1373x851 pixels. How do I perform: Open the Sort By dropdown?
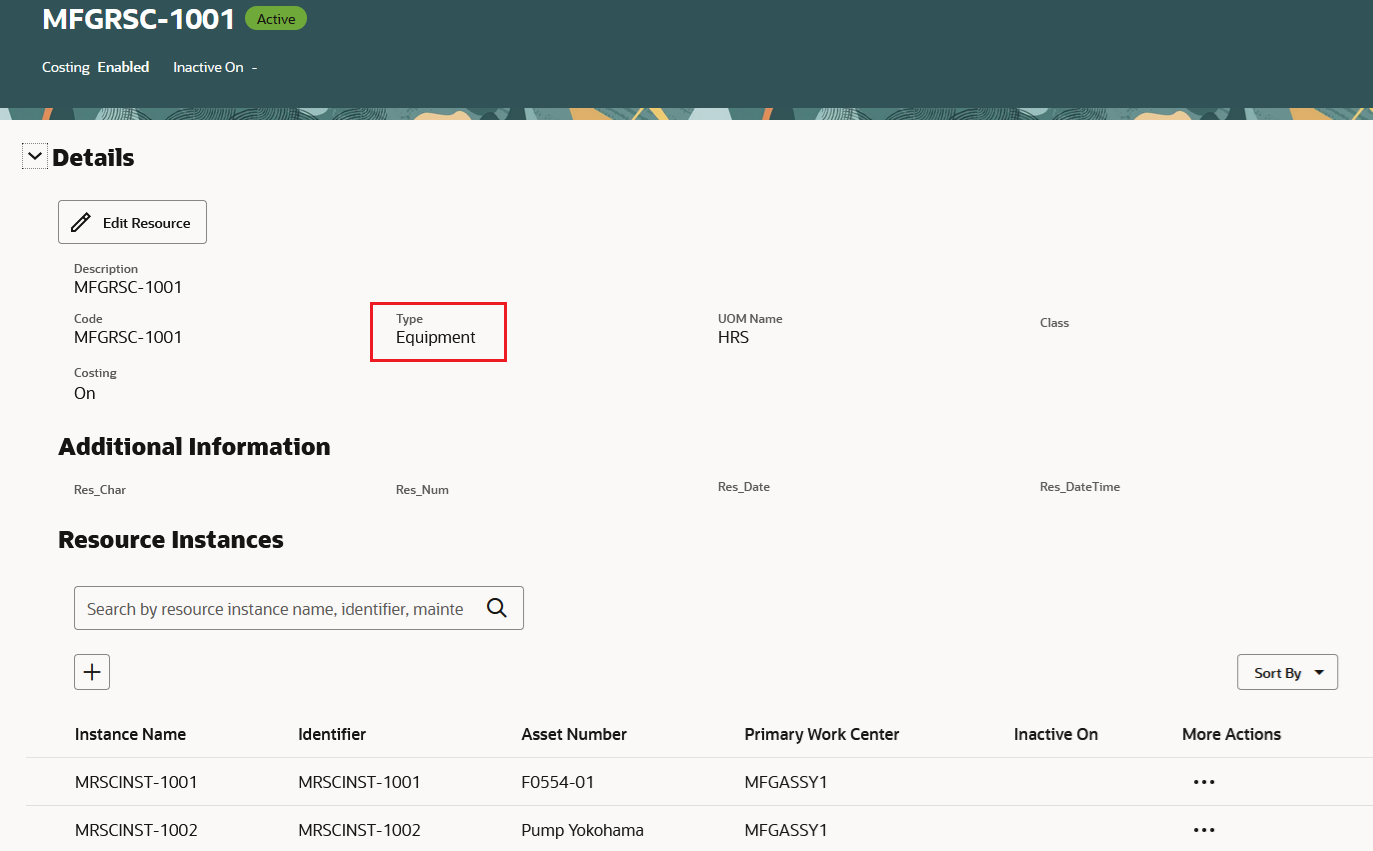pyautogui.click(x=1288, y=673)
